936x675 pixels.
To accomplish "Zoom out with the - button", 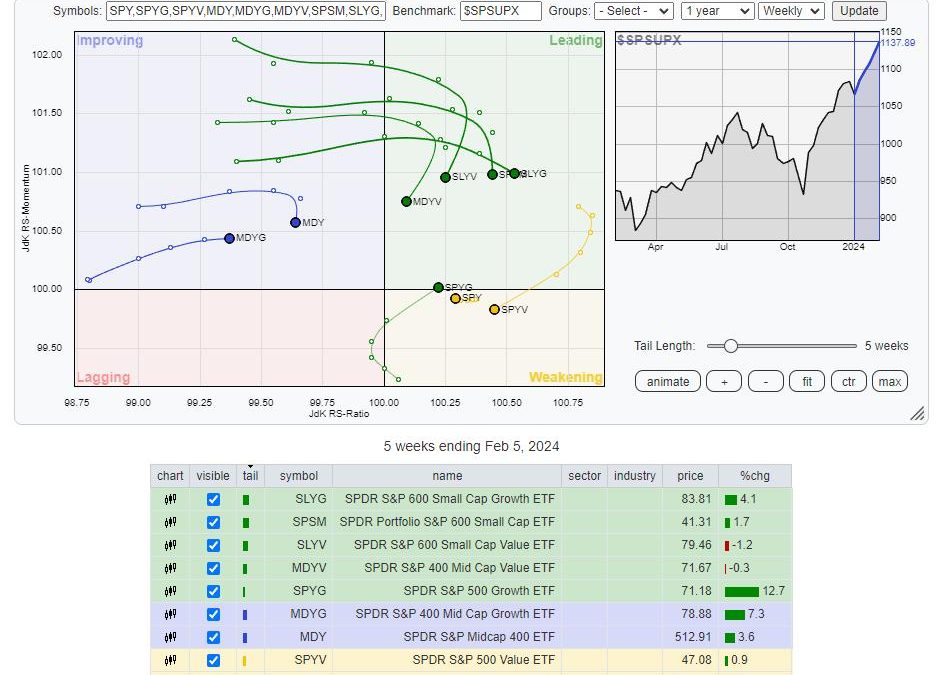I will (x=766, y=381).
